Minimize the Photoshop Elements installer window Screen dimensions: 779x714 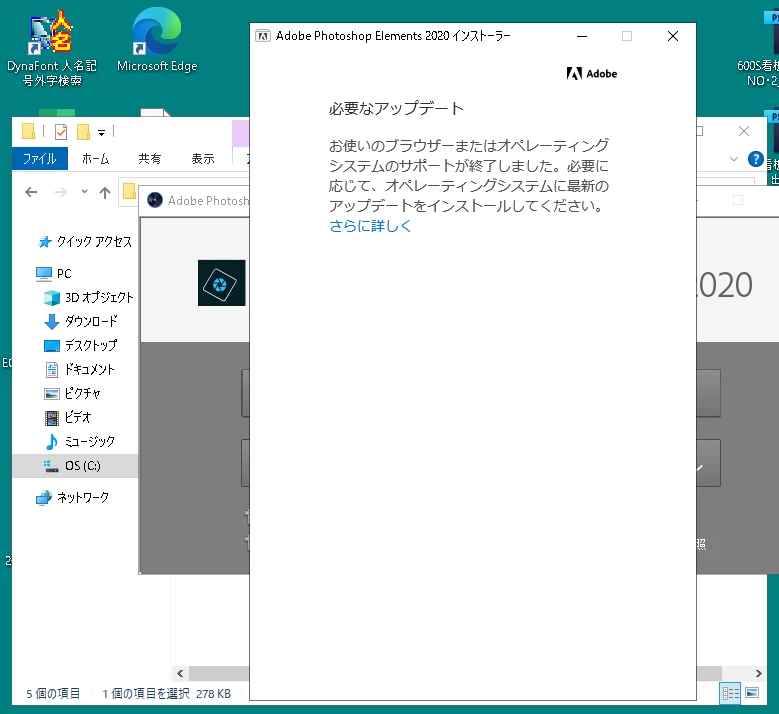pos(582,36)
